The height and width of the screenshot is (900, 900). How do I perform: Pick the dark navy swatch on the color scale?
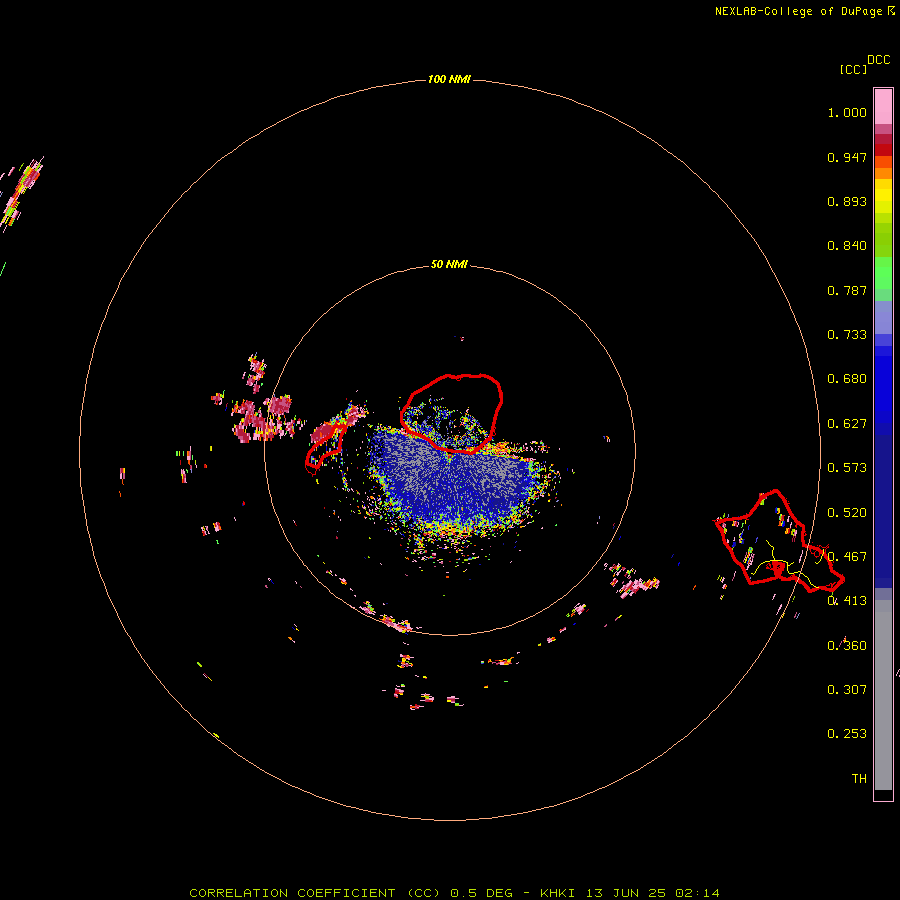[x=883, y=511]
